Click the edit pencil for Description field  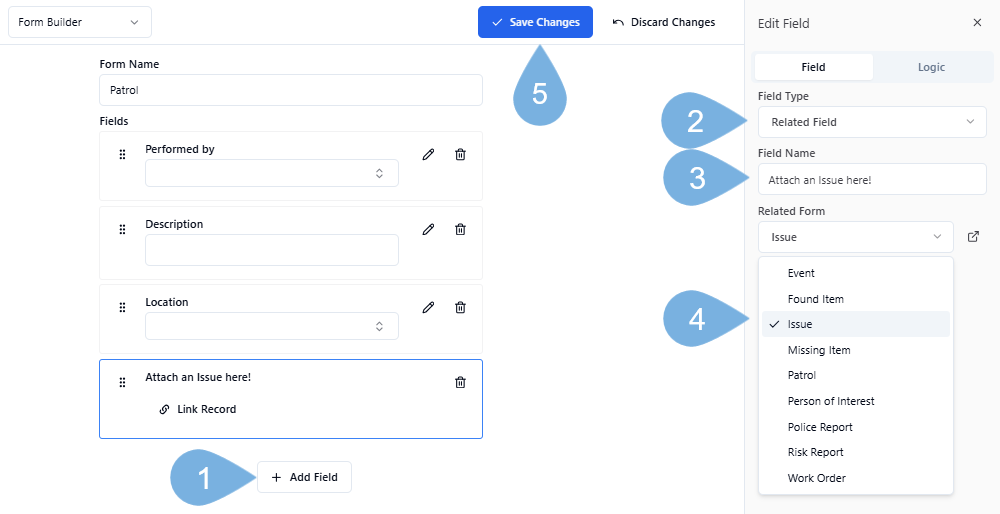[428, 229]
